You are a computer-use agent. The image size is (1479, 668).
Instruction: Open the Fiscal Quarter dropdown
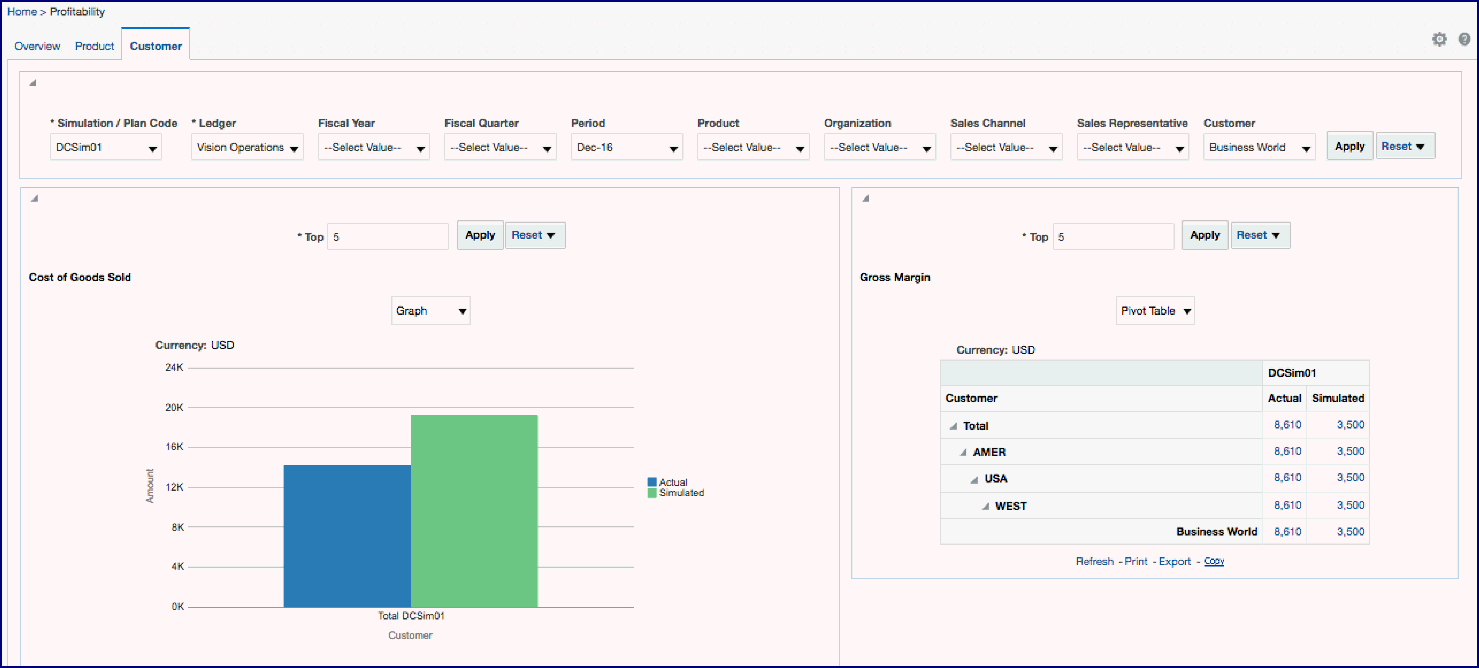500,147
